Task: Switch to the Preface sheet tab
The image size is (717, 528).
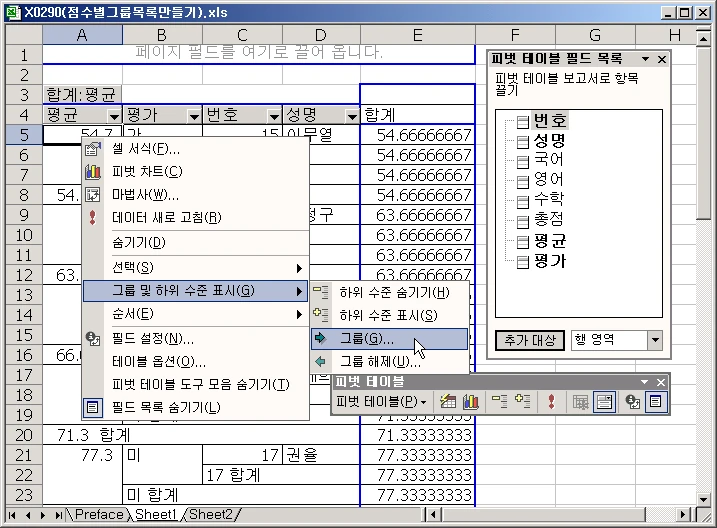Action: point(99,515)
